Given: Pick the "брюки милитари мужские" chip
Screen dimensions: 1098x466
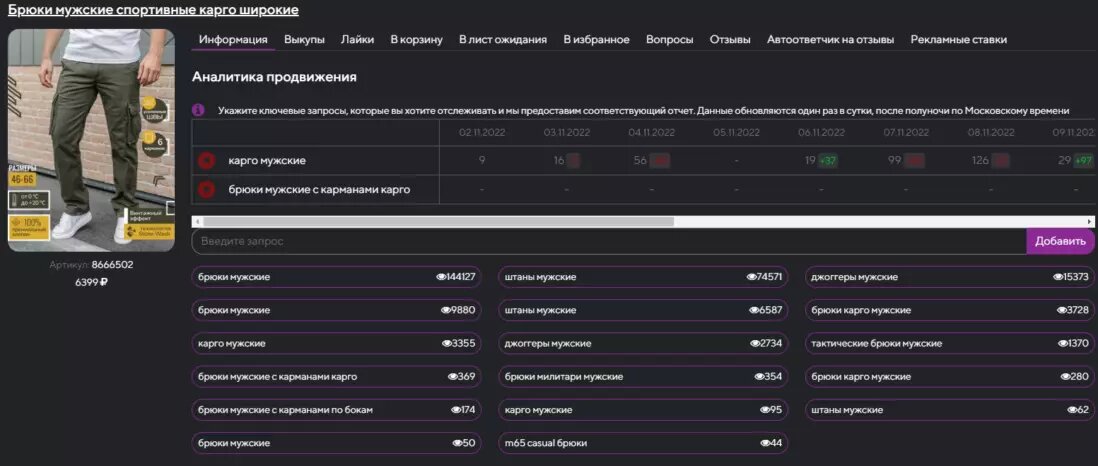Looking at the screenshot, I should [x=644, y=376].
